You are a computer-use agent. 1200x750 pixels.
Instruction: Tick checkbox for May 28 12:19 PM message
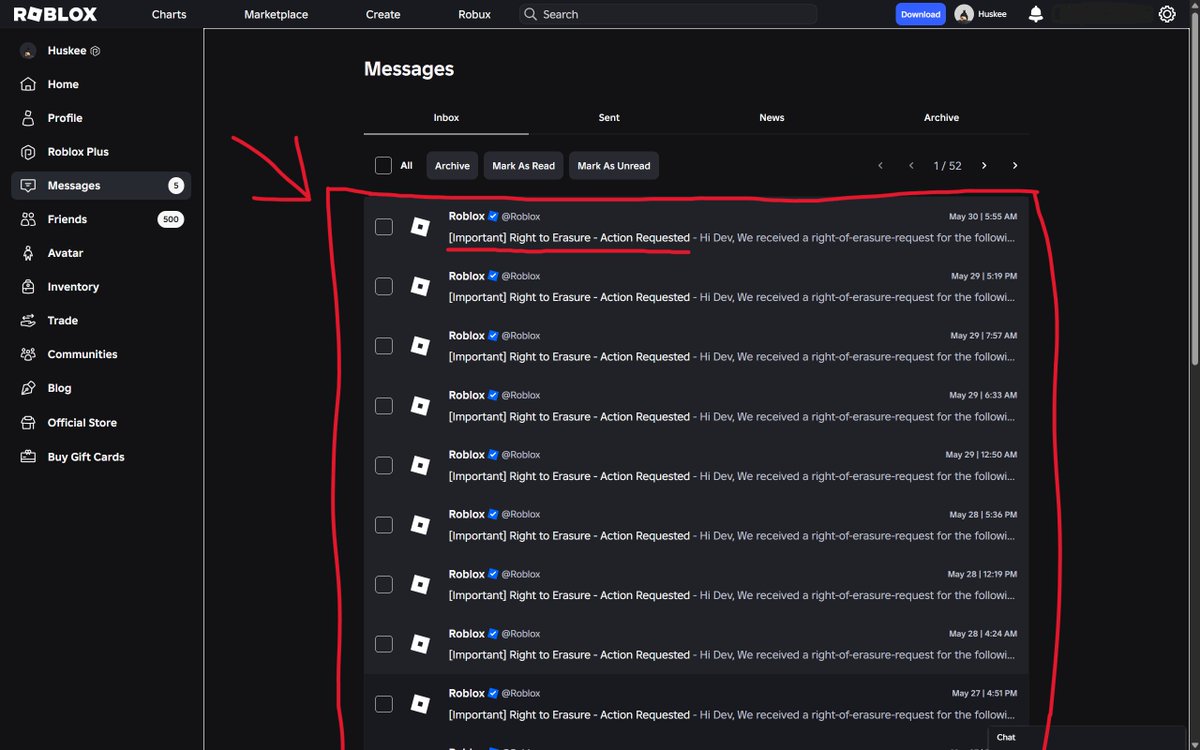384,585
